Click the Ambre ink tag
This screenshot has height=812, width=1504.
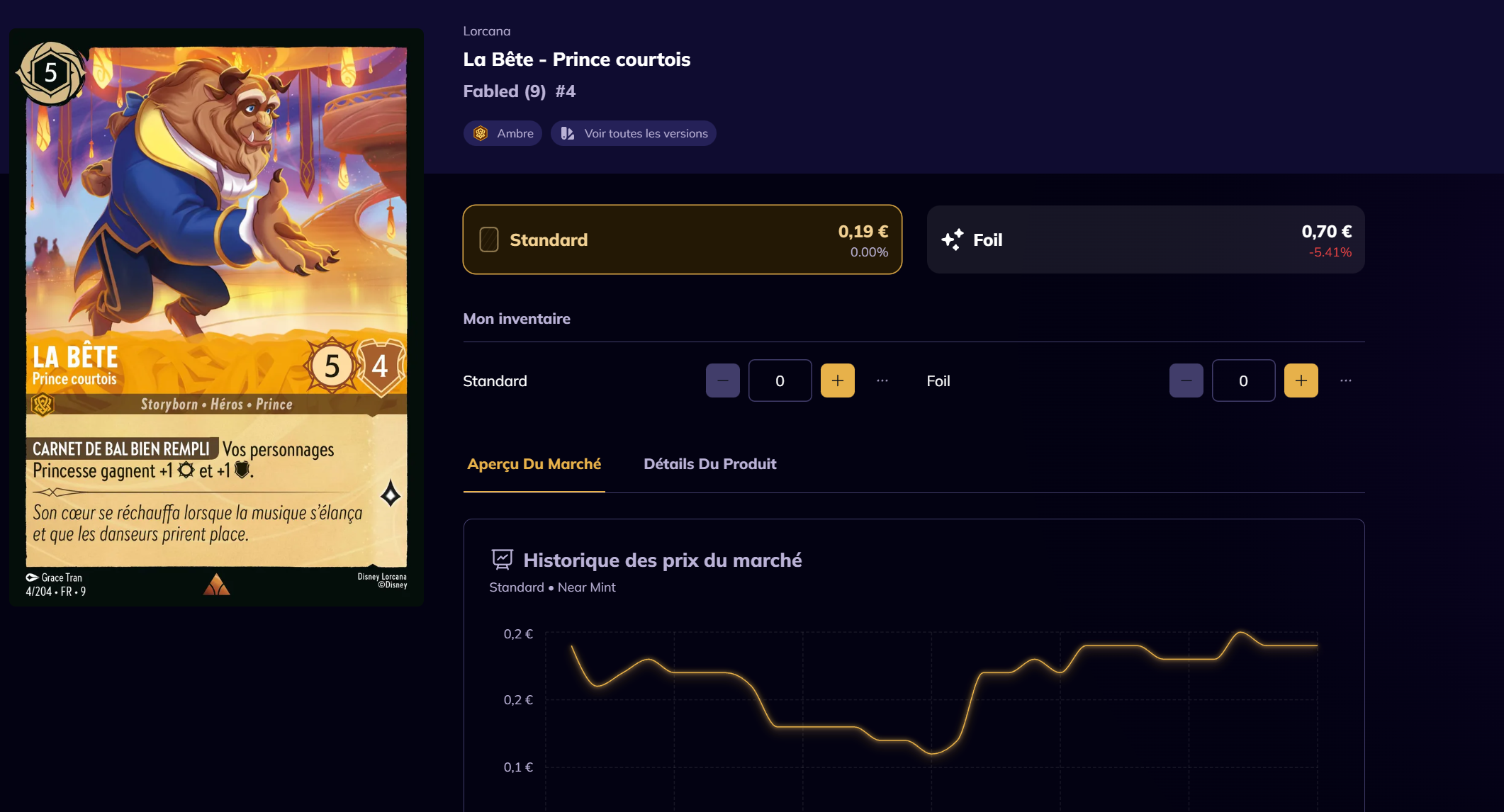[503, 133]
